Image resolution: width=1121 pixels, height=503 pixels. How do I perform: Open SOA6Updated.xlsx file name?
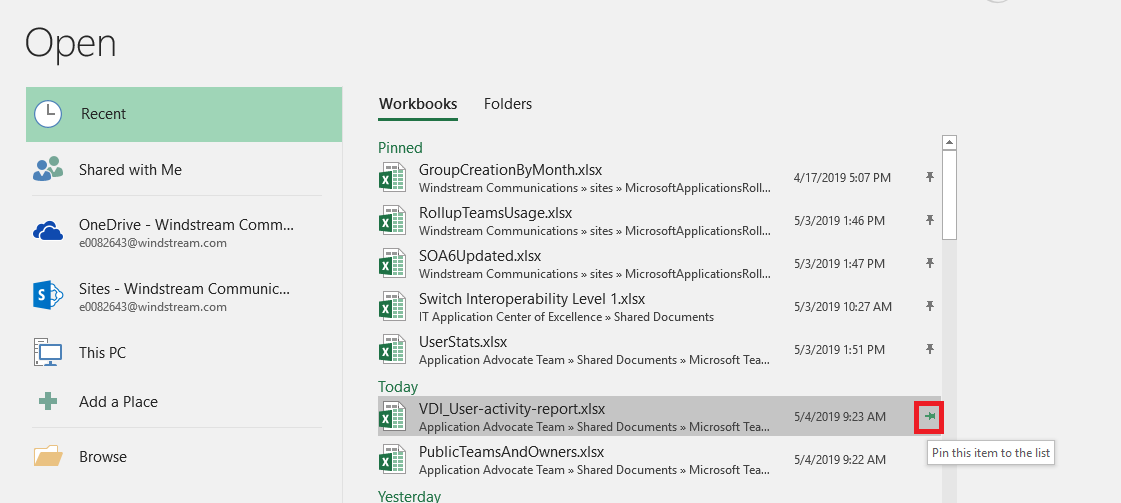480,256
